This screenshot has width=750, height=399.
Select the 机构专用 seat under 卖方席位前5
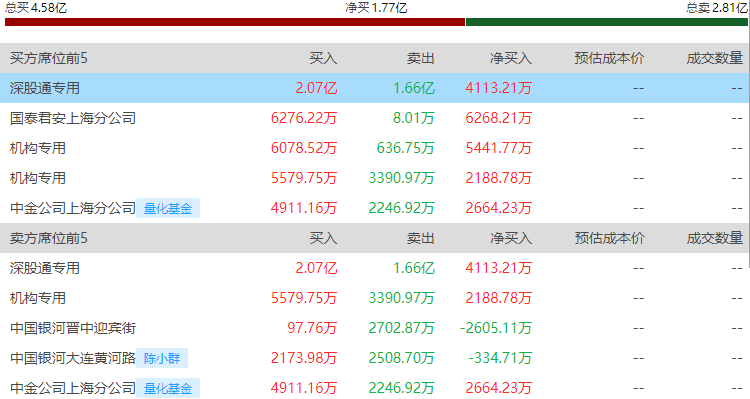tap(38, 298)
